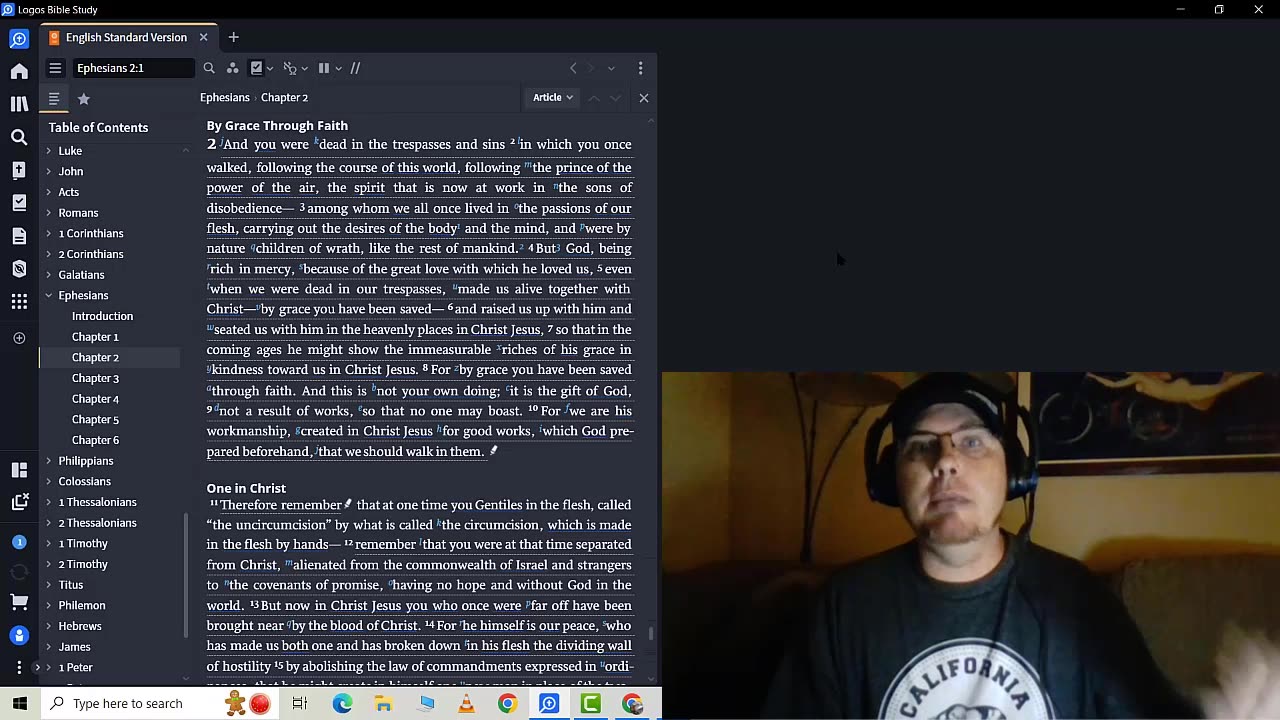Expand the Hebrews tree node

tap(48, 626)
